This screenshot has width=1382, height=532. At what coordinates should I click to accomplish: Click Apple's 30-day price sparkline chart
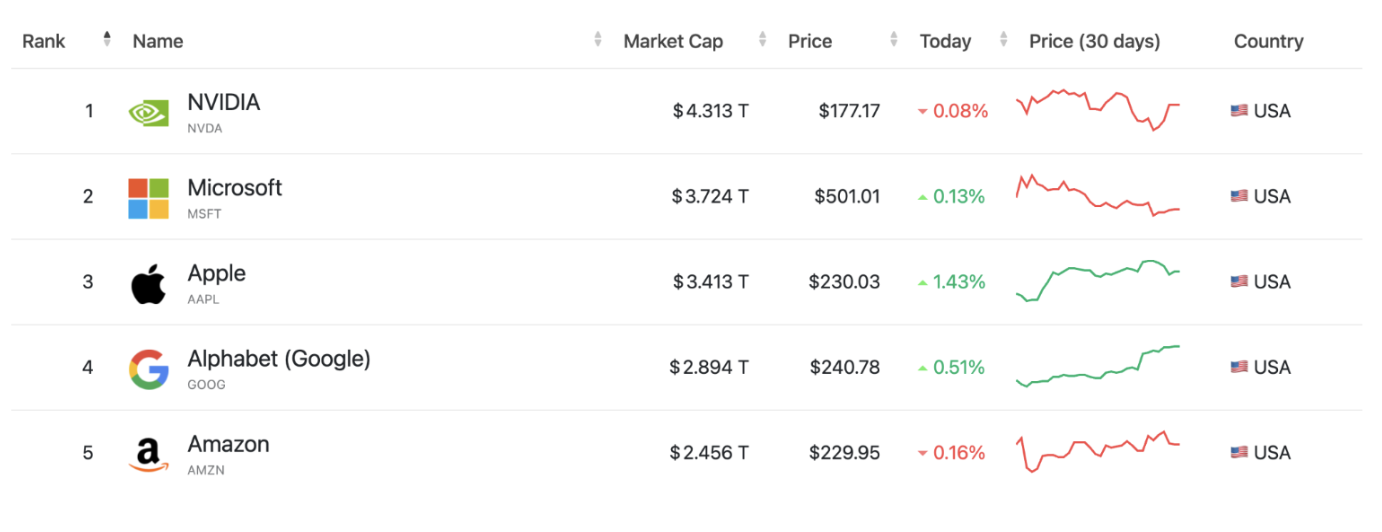[1098, 281]
